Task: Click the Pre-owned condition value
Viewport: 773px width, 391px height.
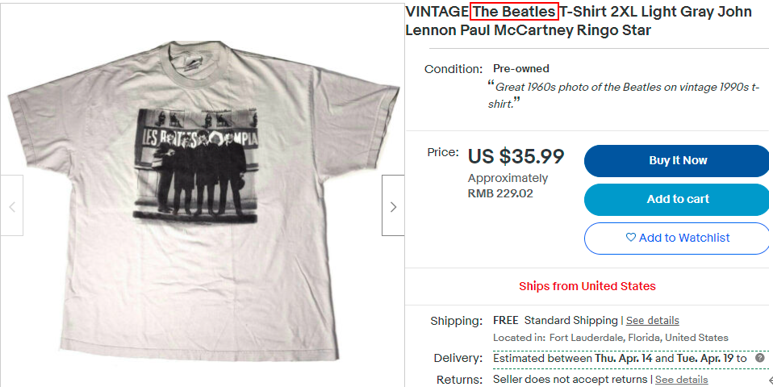Action: coord(521,69)
